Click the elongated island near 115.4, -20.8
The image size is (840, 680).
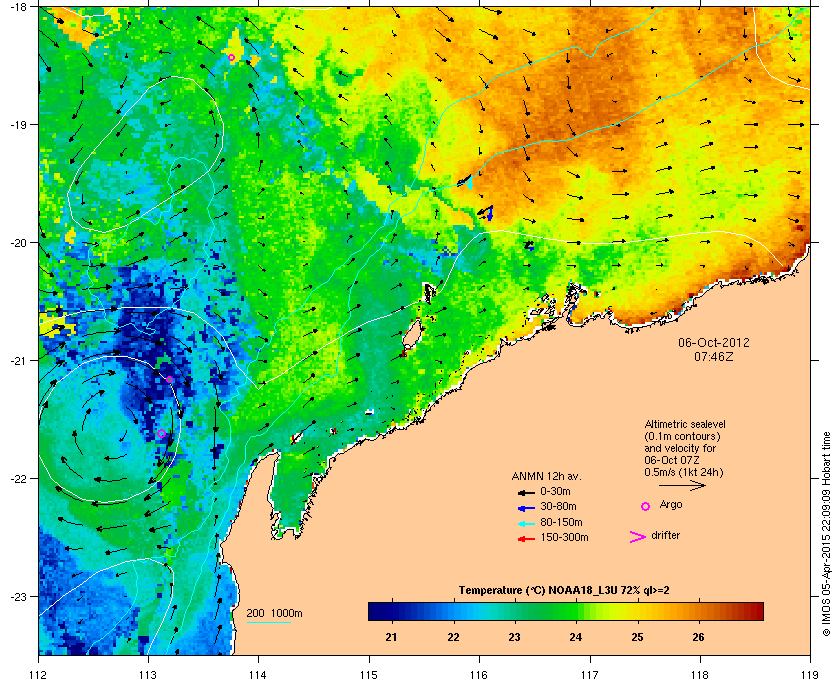(411, 335)
